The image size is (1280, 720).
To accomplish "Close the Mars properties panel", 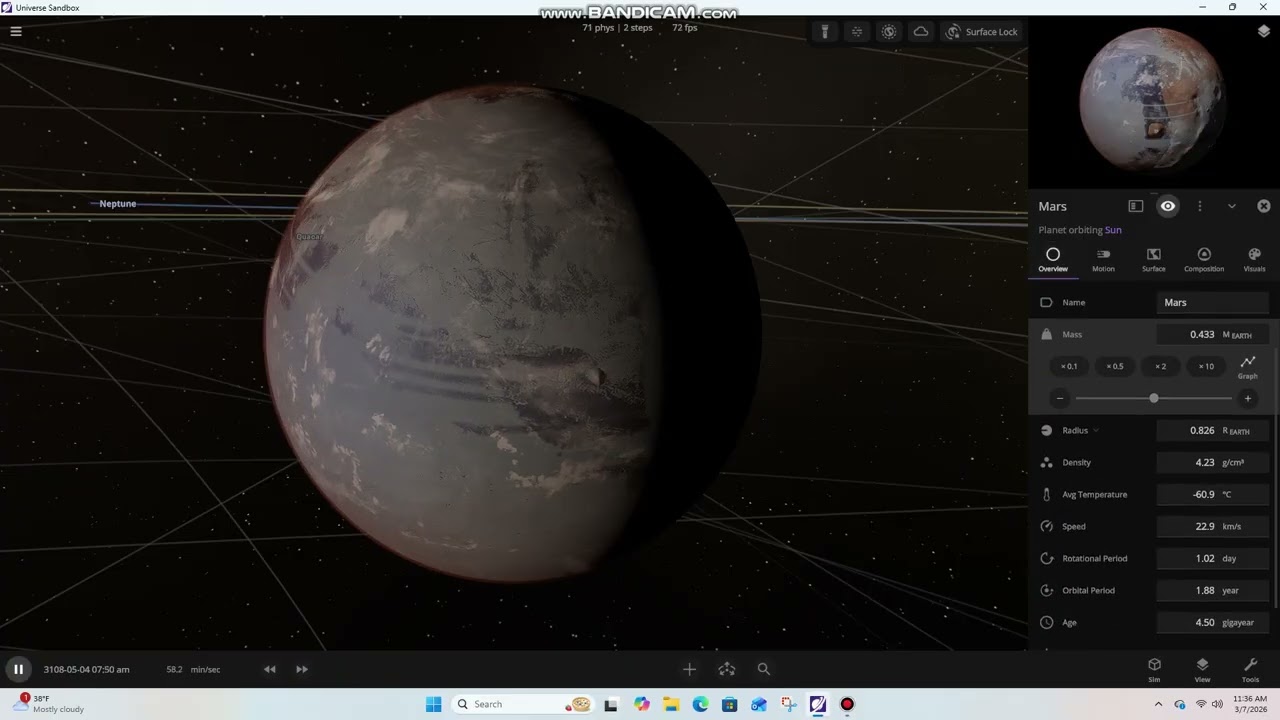I will (x=1264, y=206).
